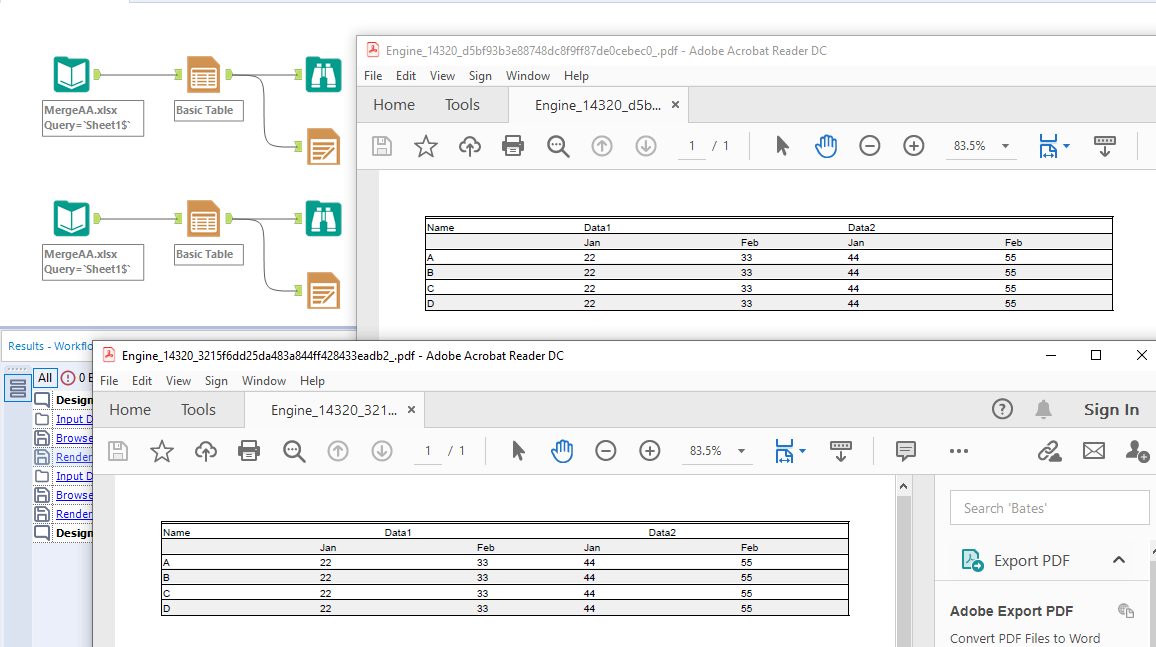
Task: Collapse the Export PDF panel section
Action: [x=1119, y=560]
